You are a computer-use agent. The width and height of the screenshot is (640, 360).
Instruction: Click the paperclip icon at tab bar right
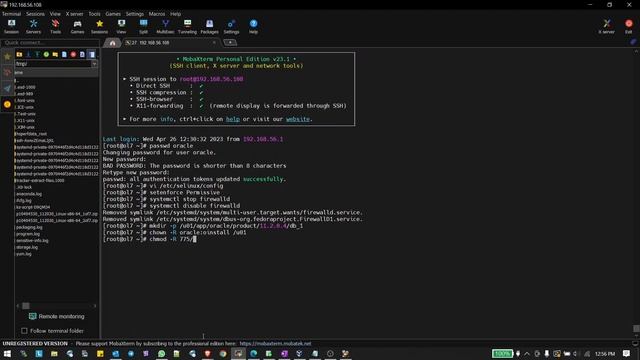(633, 42)
